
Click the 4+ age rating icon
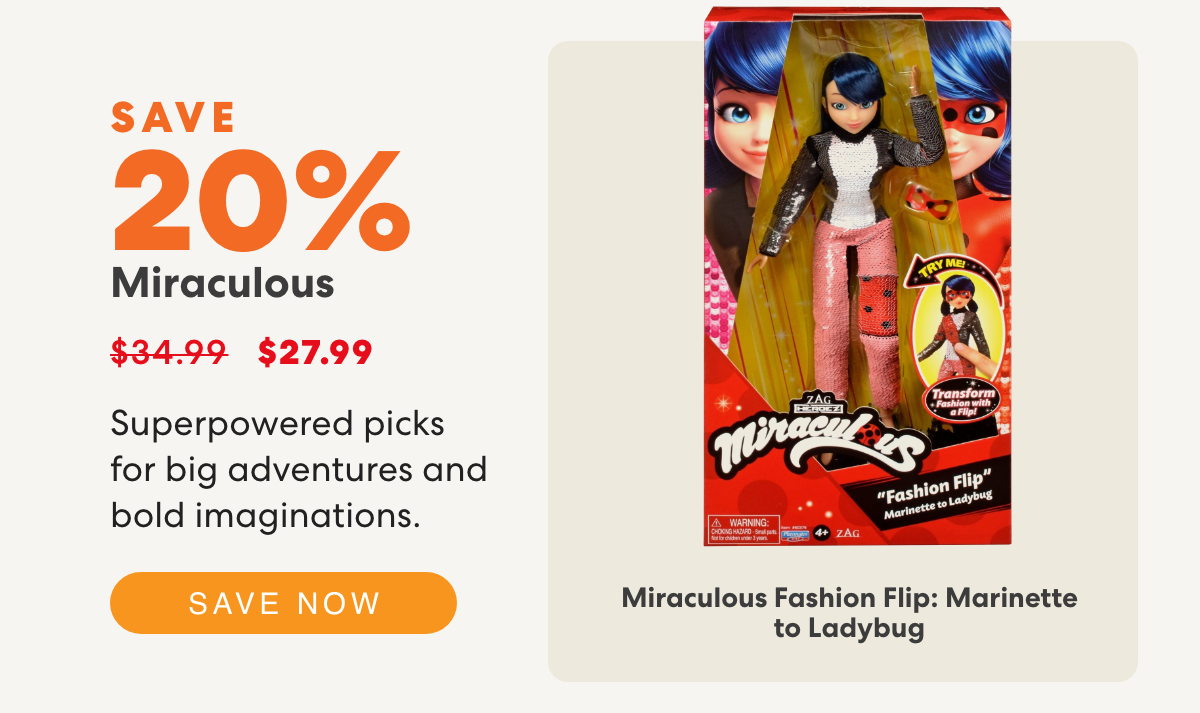(822, 532)
